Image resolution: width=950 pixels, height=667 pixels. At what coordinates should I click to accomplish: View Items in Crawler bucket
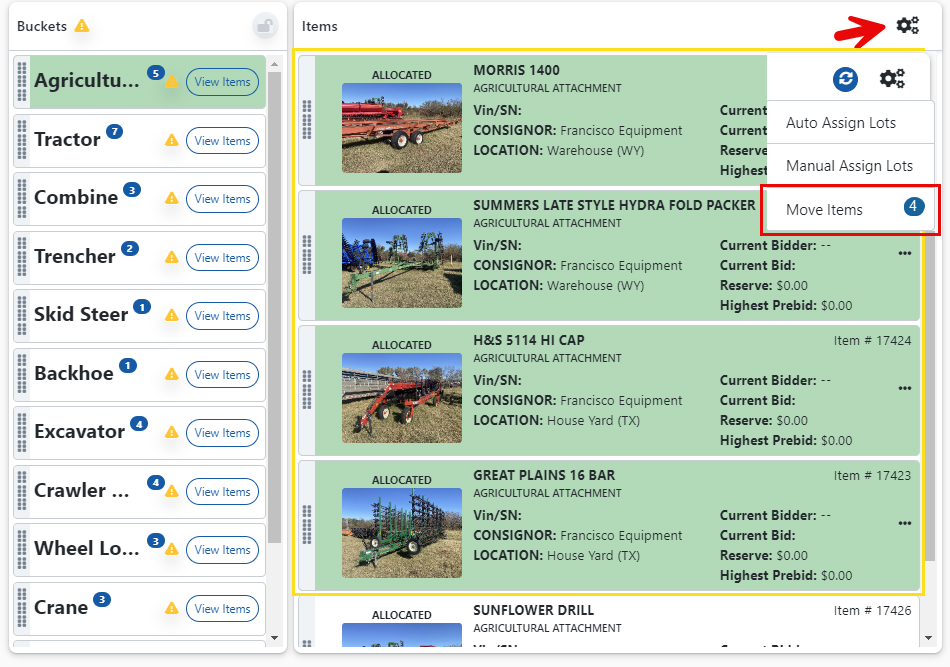pos(222,491)
